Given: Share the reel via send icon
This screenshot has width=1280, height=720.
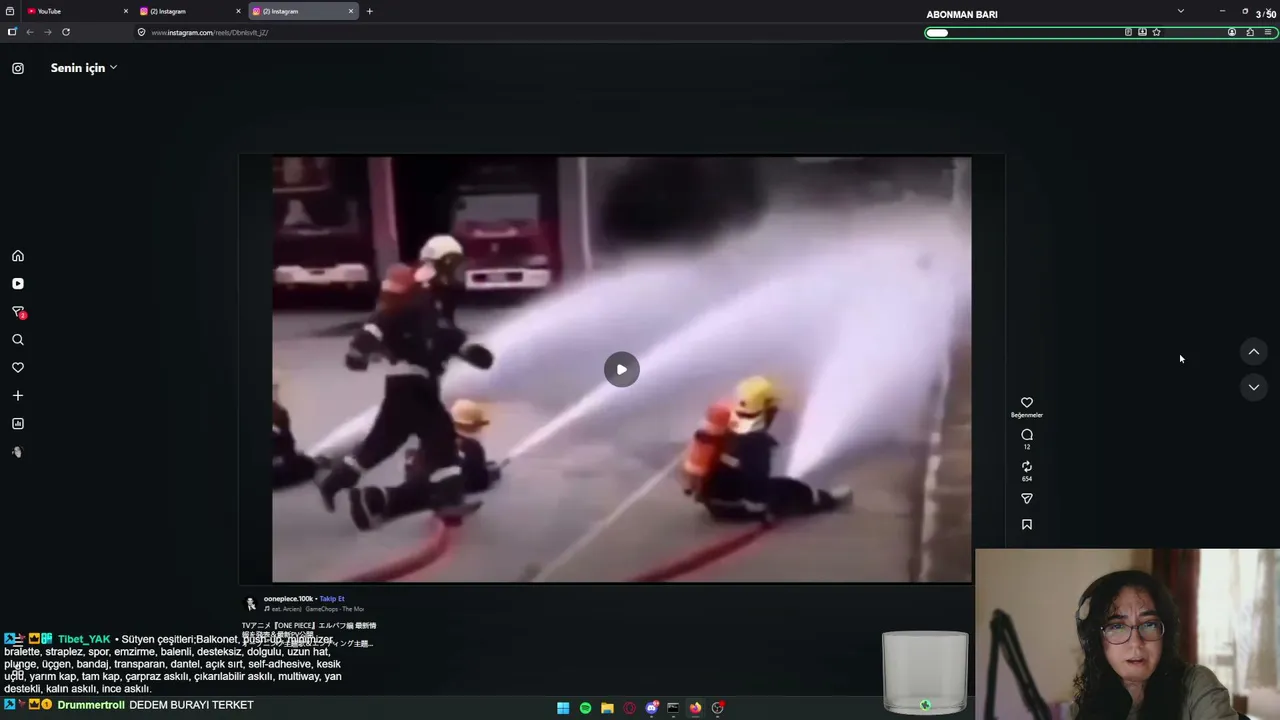Looking at the screenshot, I should pyautogui.click(x=1027, y=499).
